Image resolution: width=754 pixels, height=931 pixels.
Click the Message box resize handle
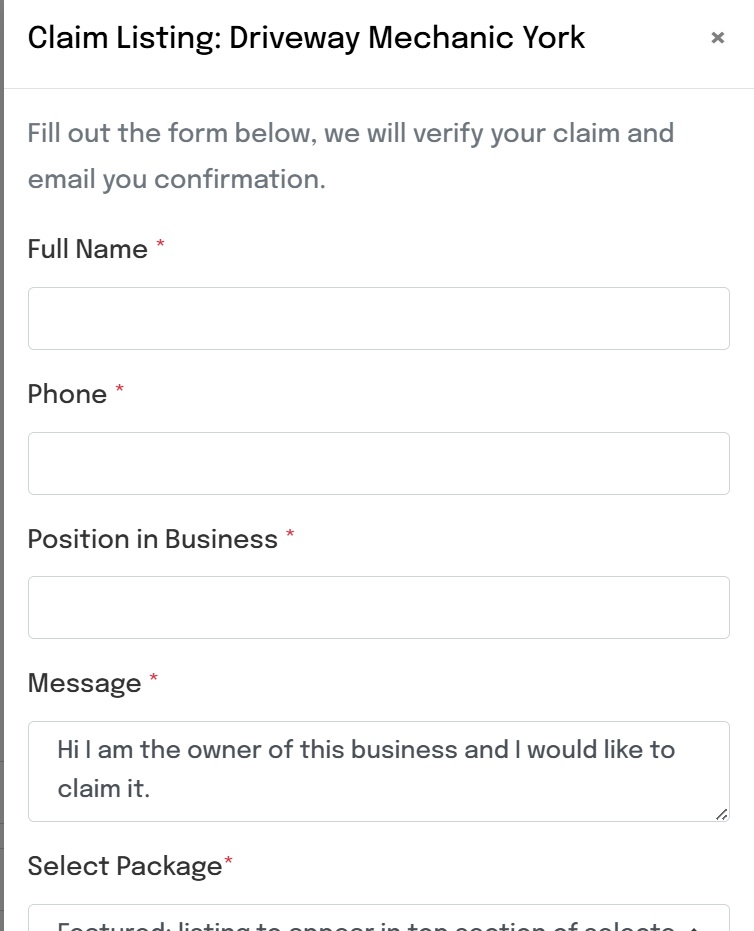[x=721, y=814]
